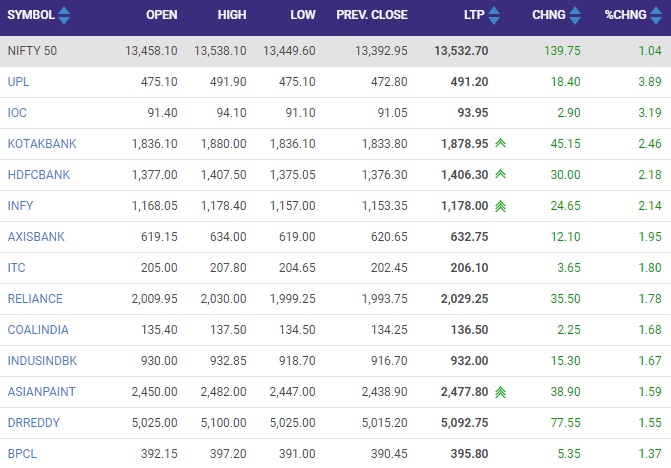Select INFY open value 1,168.05
Screen dimensions: 671x468
[154, 206]
